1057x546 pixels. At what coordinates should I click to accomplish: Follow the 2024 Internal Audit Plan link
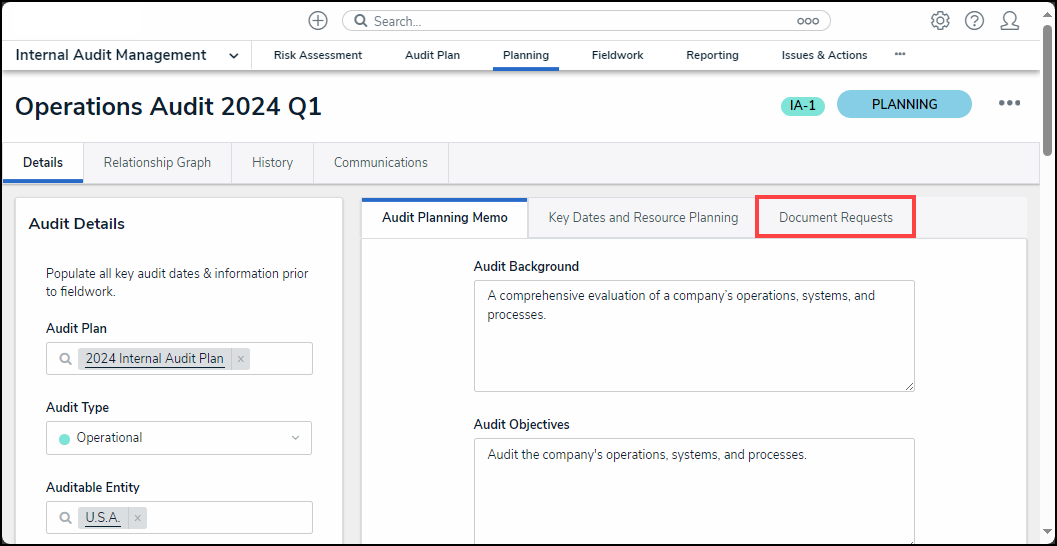tap(154, 359)
